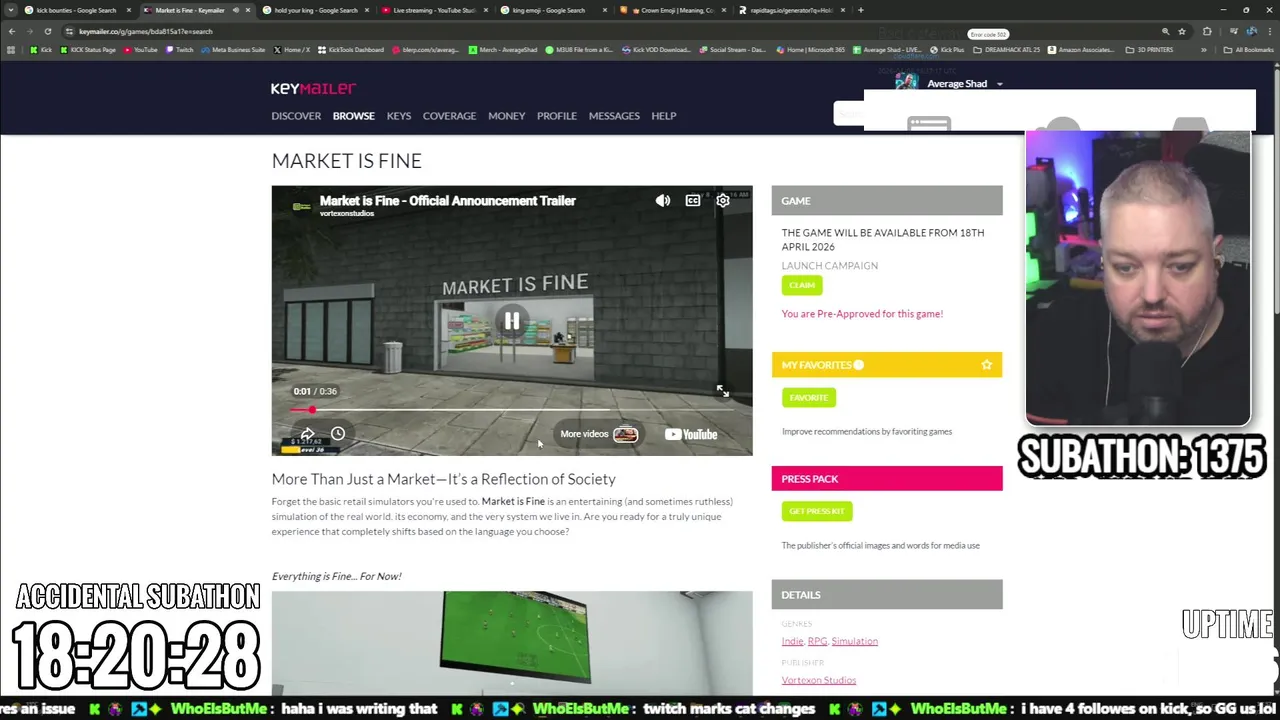Open the browser extensions puzzle icon
The width and height of the screenshot is (1280, 720).
point(1207,31)
